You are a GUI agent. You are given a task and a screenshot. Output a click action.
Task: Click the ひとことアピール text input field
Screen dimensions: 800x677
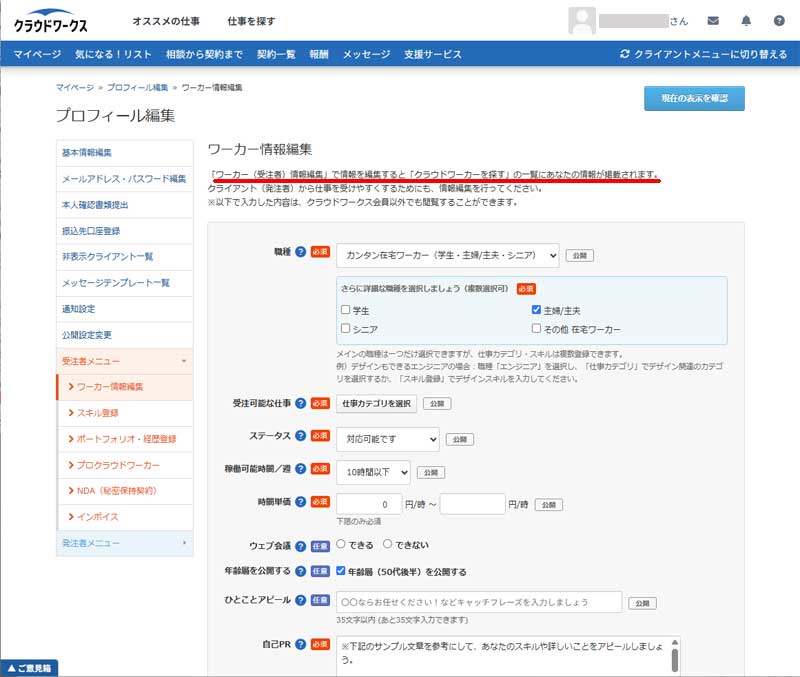pos(478,602)
